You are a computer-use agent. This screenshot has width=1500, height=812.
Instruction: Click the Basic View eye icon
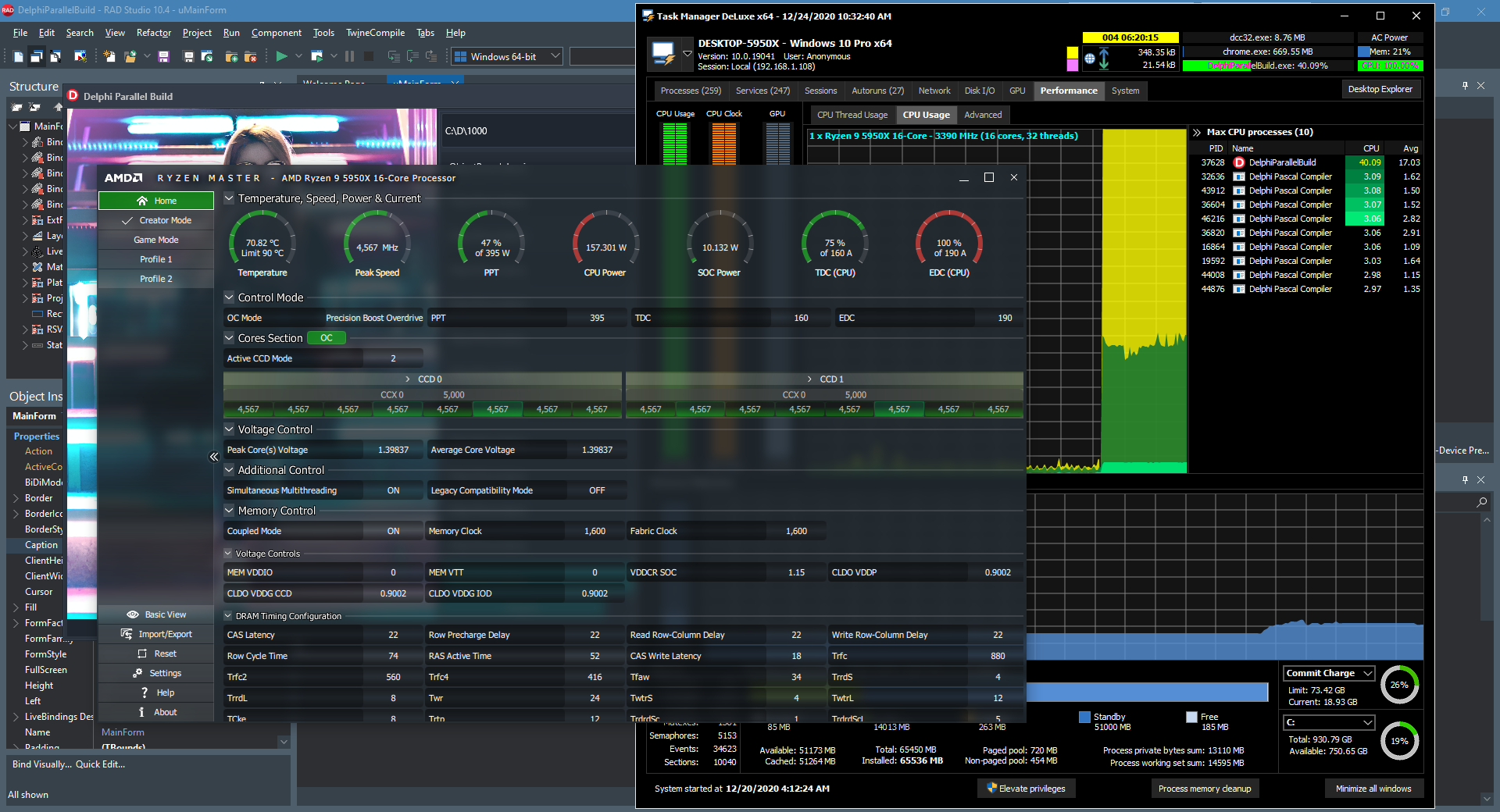[133, 614]
